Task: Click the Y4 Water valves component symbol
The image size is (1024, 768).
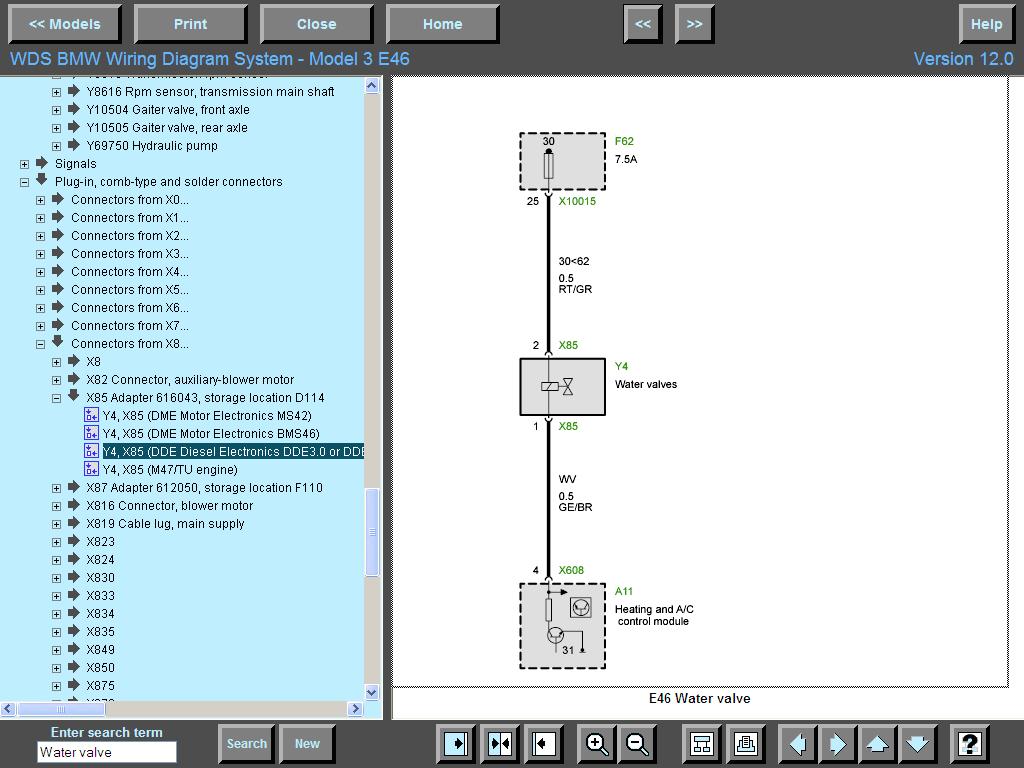Action: pos(562,387)
